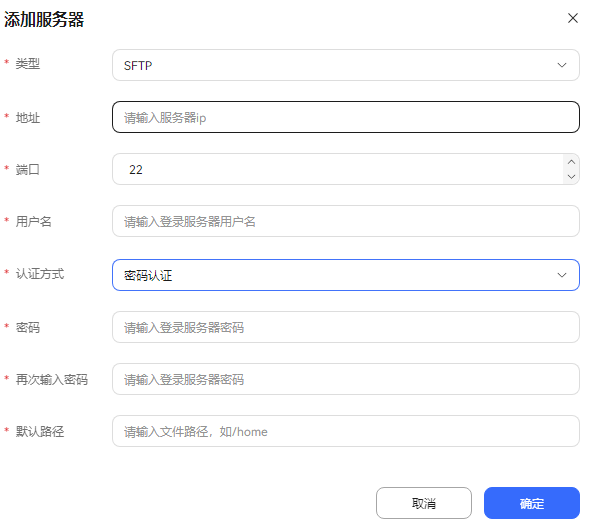This screenshot has height=530, width=591.
Task: Click the 类型 field label
Action: tap(28, 63)
